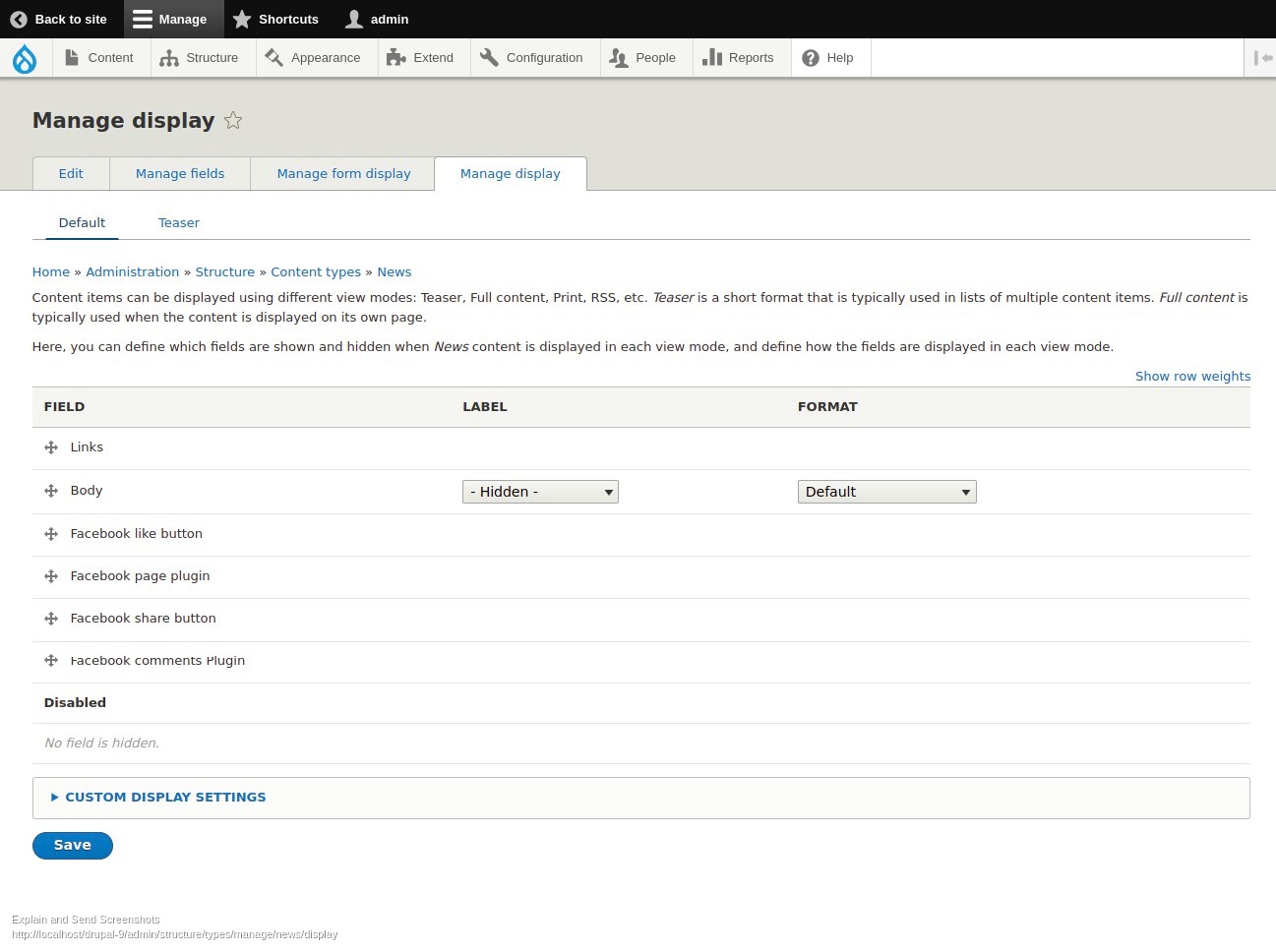Open the Appearance section icon
Viewport: 1276px width, 952px height.
(274, 57)
